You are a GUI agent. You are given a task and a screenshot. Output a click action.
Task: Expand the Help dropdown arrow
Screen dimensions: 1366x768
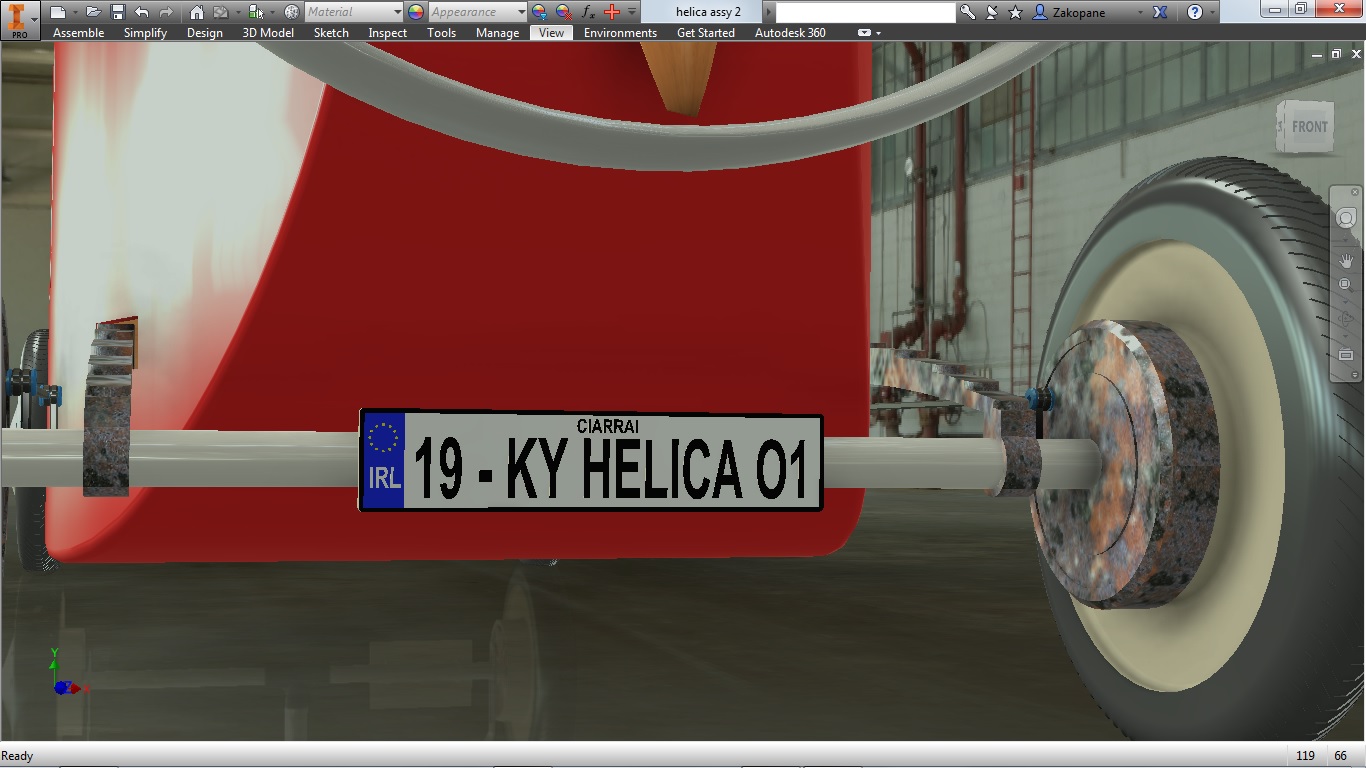click(1213, 12)
